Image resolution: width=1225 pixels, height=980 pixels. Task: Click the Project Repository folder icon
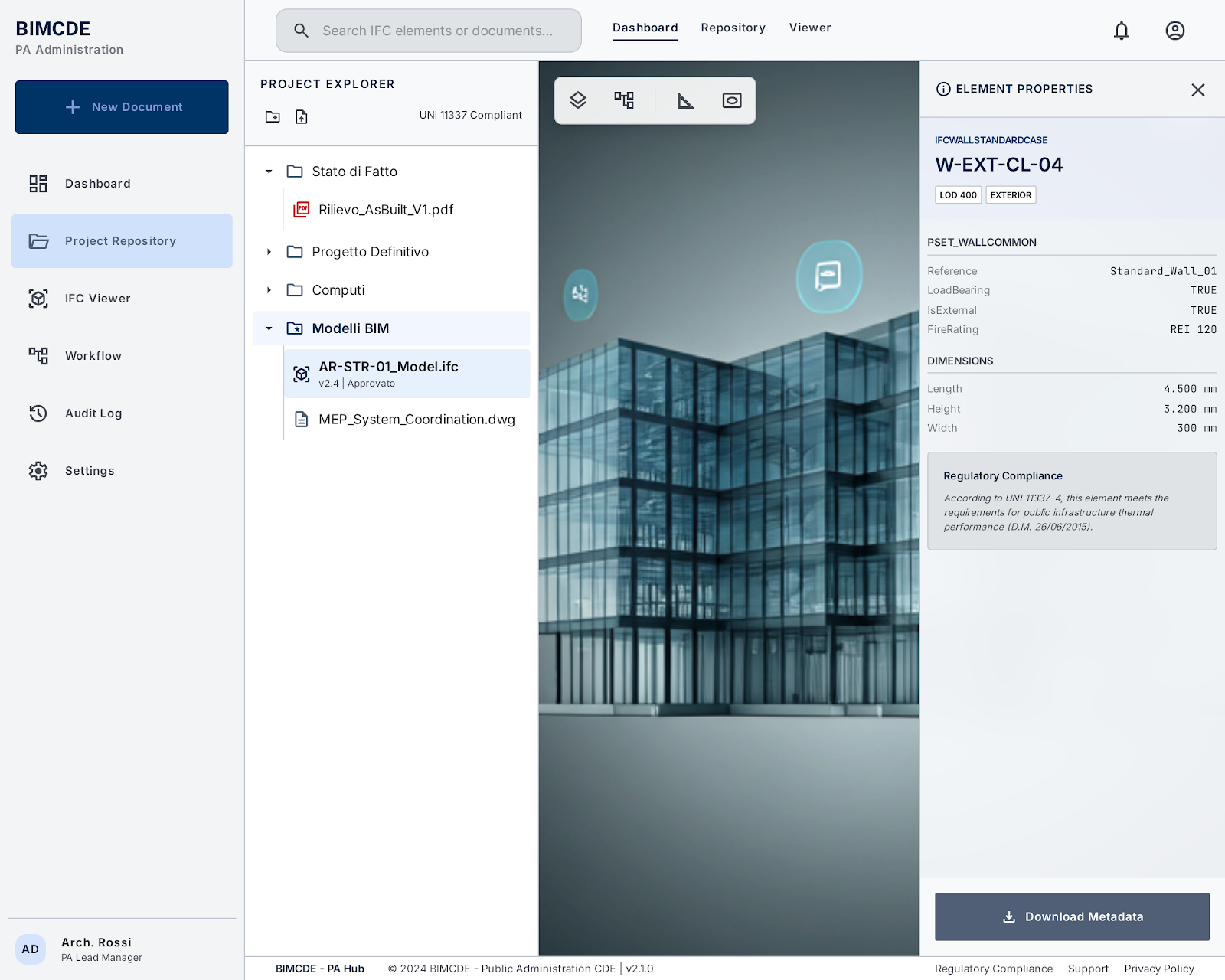[x=38, y=241]
